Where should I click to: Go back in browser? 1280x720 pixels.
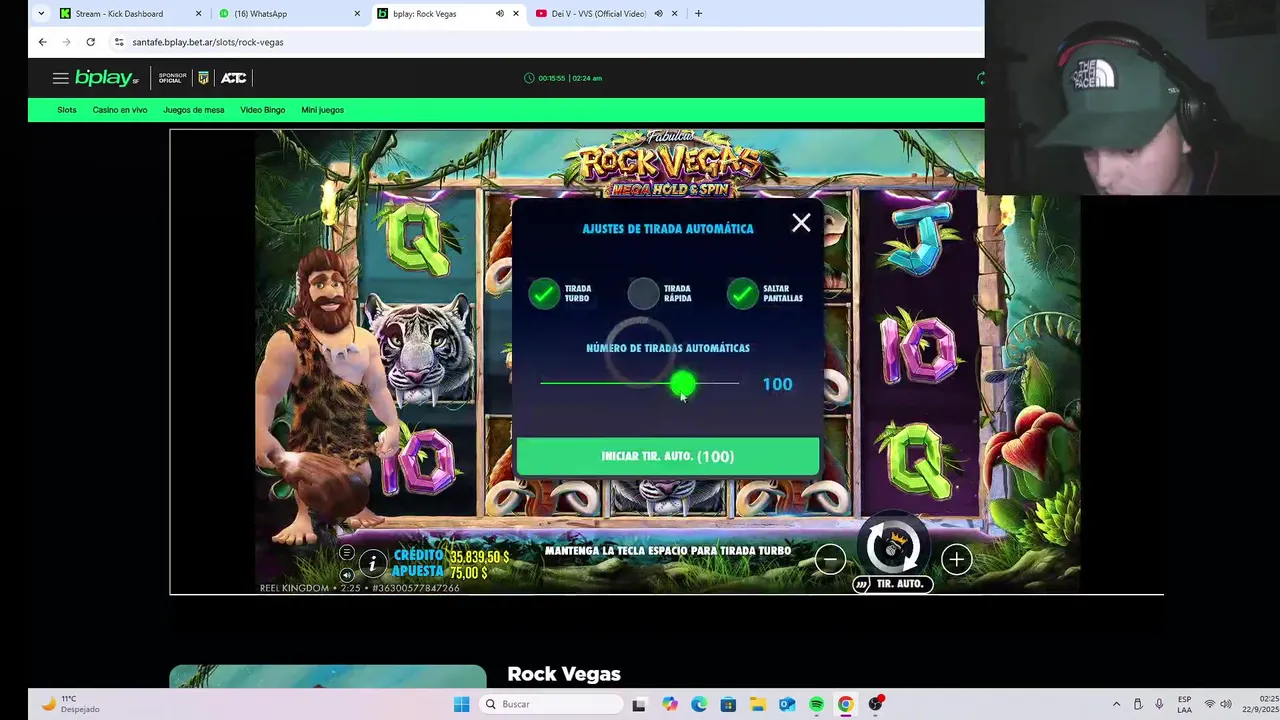(x=42, y=42)
